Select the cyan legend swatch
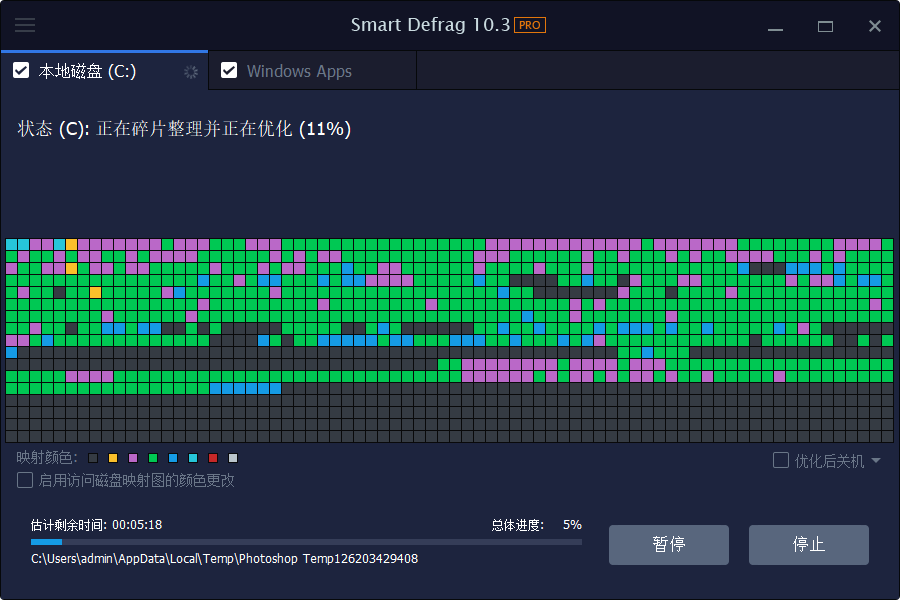The width and height of the screenshot is (900, 600). click(x=193, y=458)
